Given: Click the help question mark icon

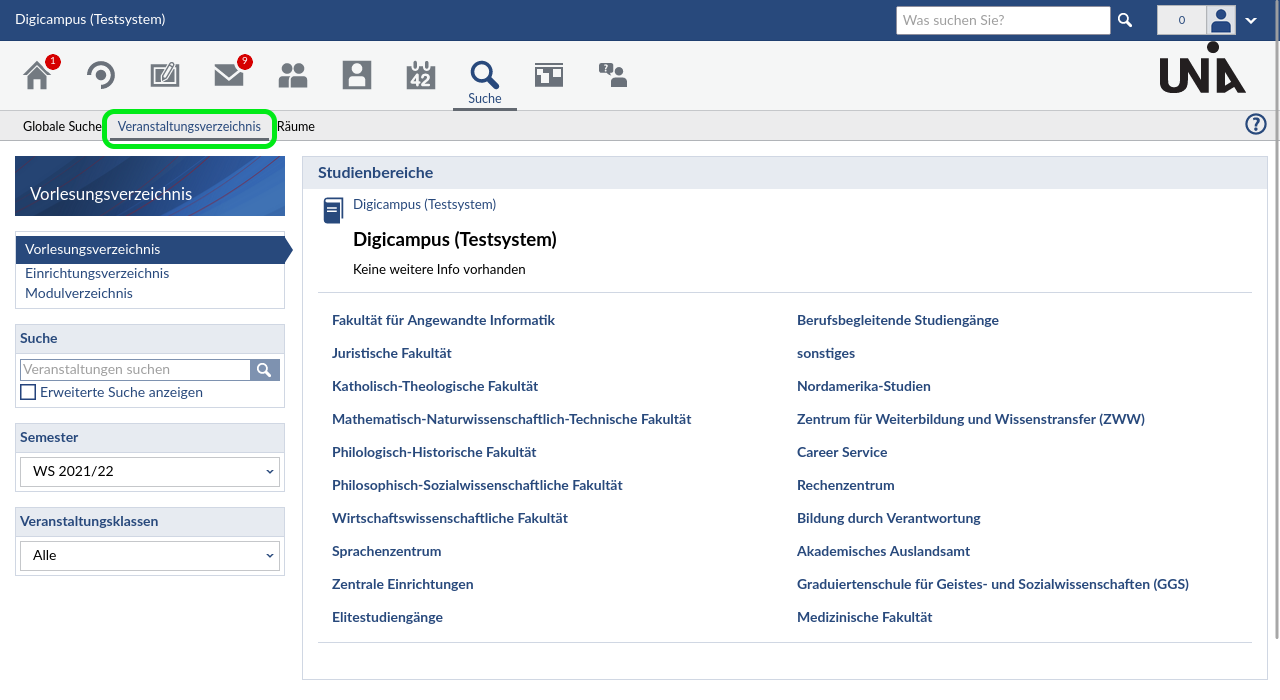Looking at the screenshot, I should pos(1255,125).
